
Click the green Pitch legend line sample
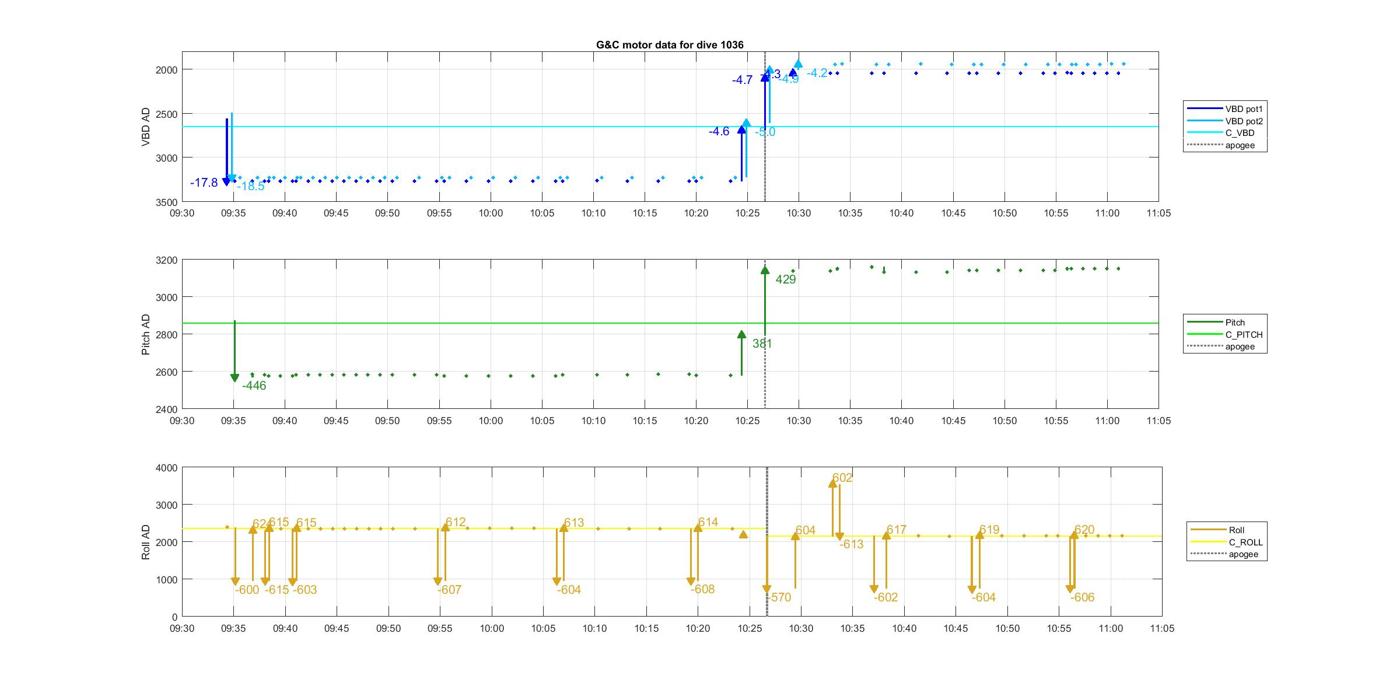click(1204, 323)
